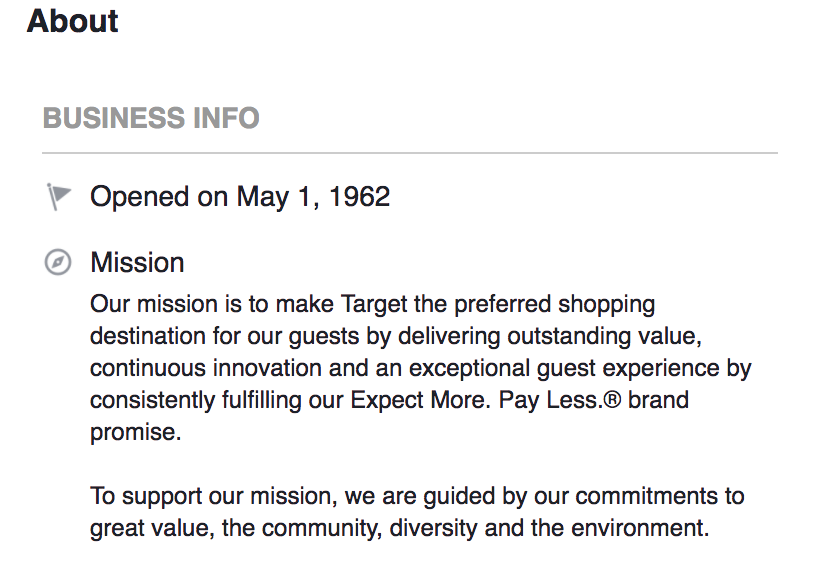Click the year 1962 in opened date
Viewport: 815px width, 567px height.
[x=360, y=197]
